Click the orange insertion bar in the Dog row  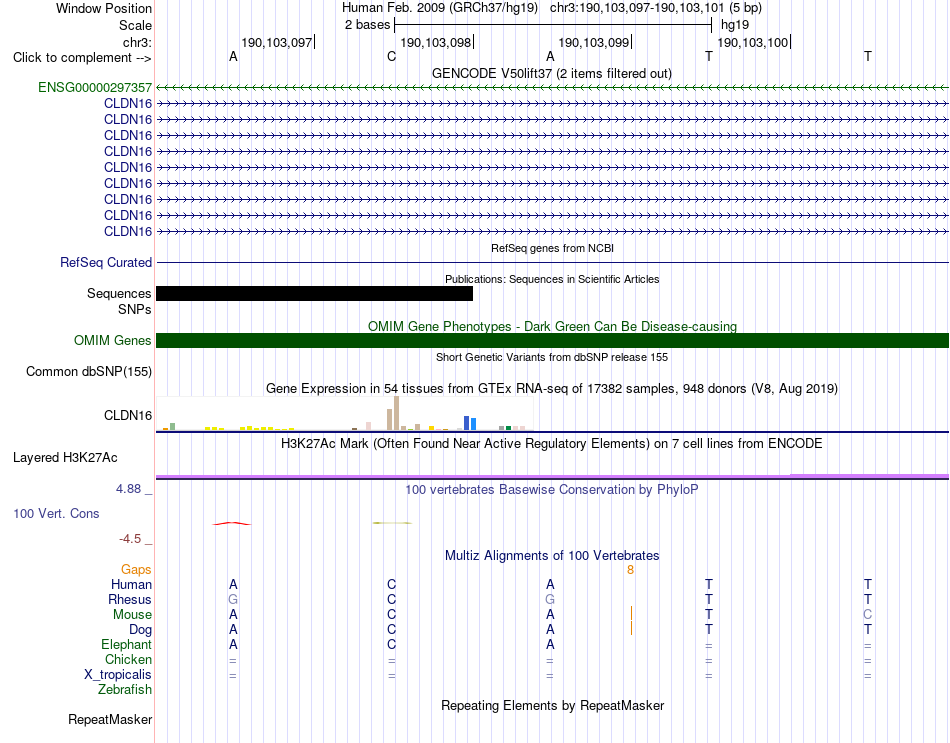point(631,628)
